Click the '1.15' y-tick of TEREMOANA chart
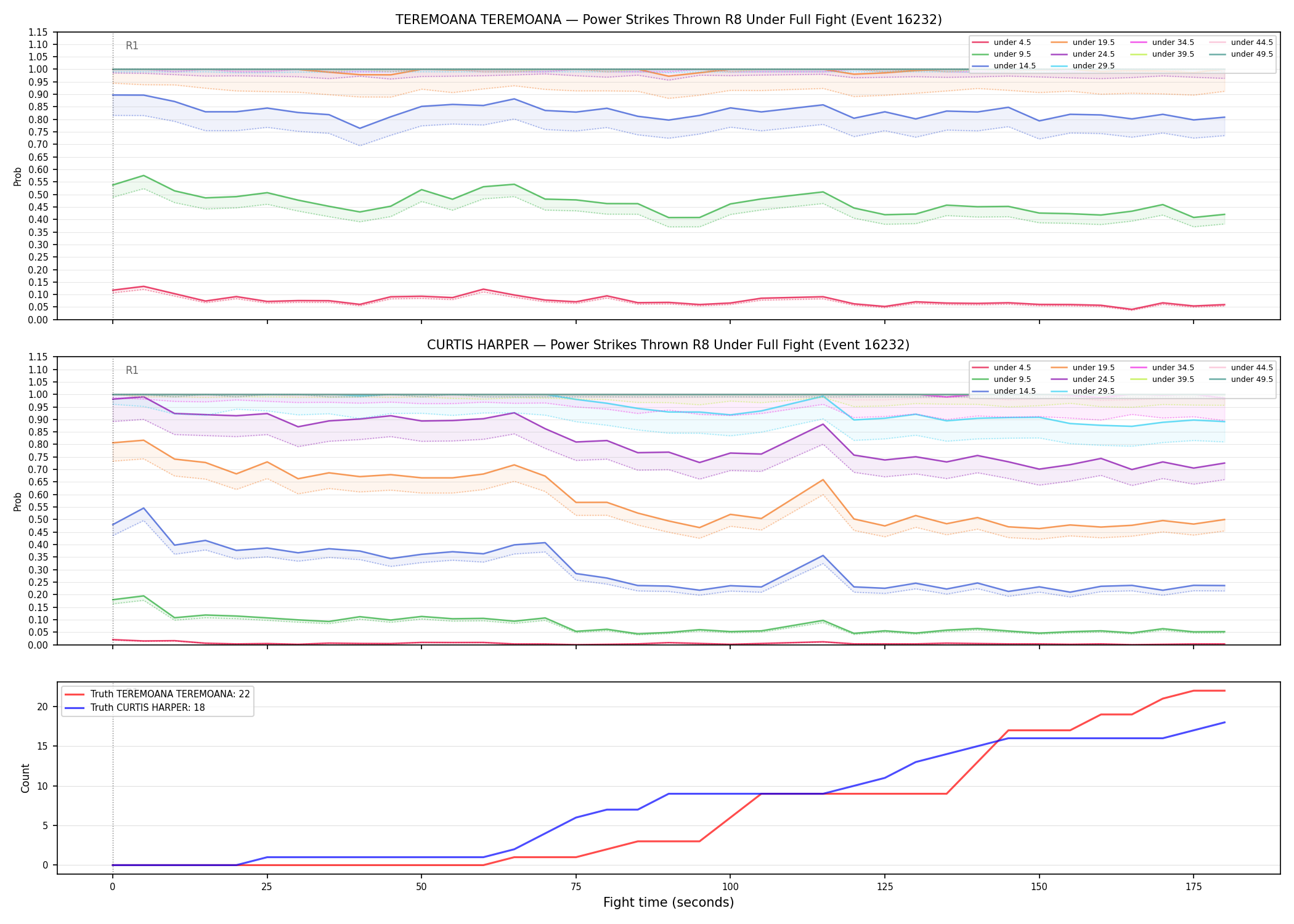Screen dimensions: 1294x924 (x=38, y=32)
